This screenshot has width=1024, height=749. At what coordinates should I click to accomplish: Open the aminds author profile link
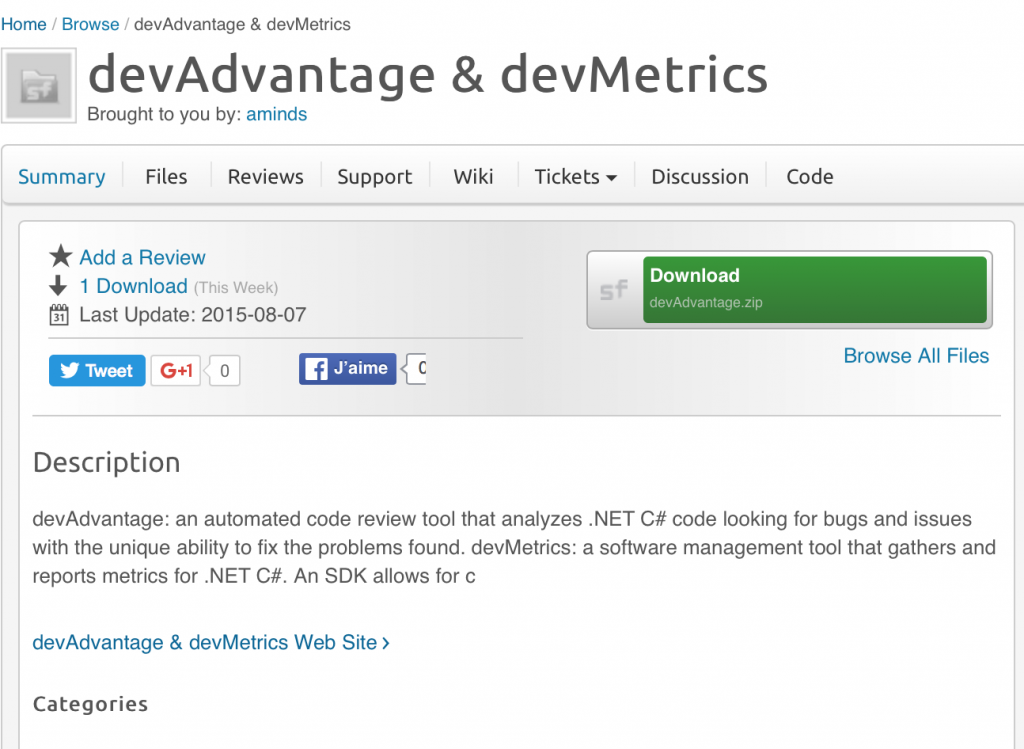click(276, 114)
